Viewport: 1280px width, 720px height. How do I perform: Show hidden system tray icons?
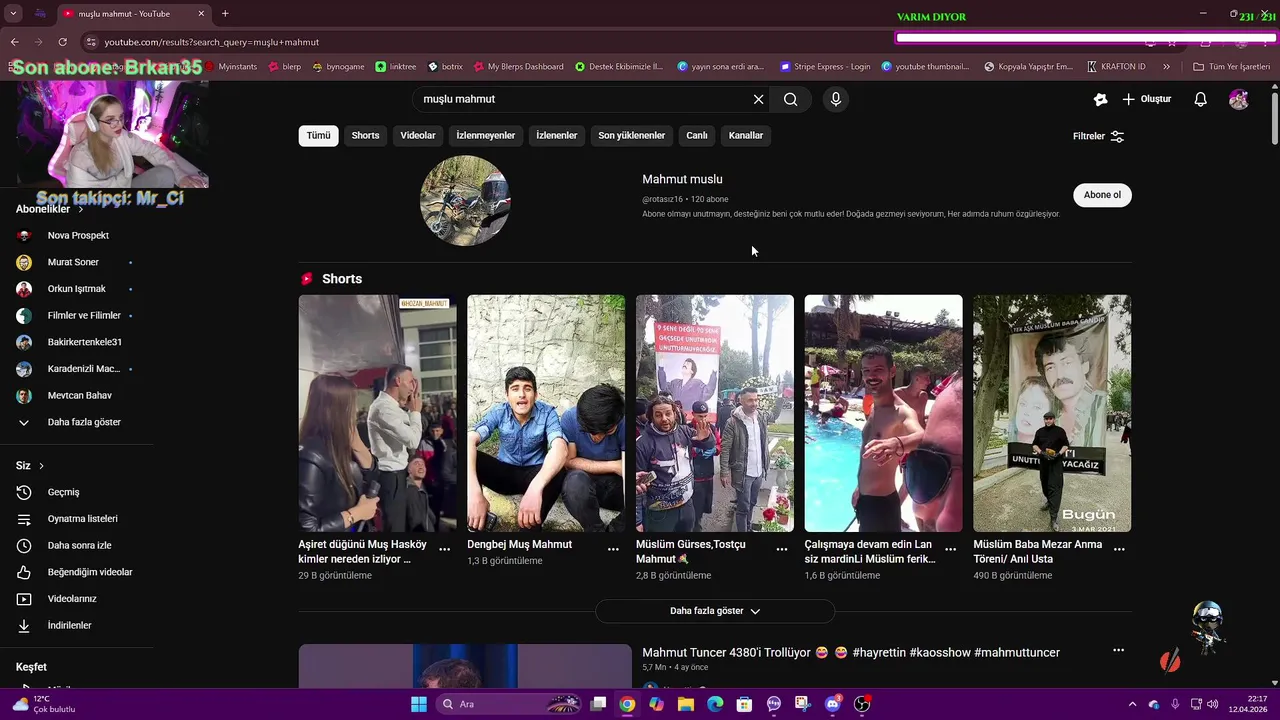tap(1132, 704)
